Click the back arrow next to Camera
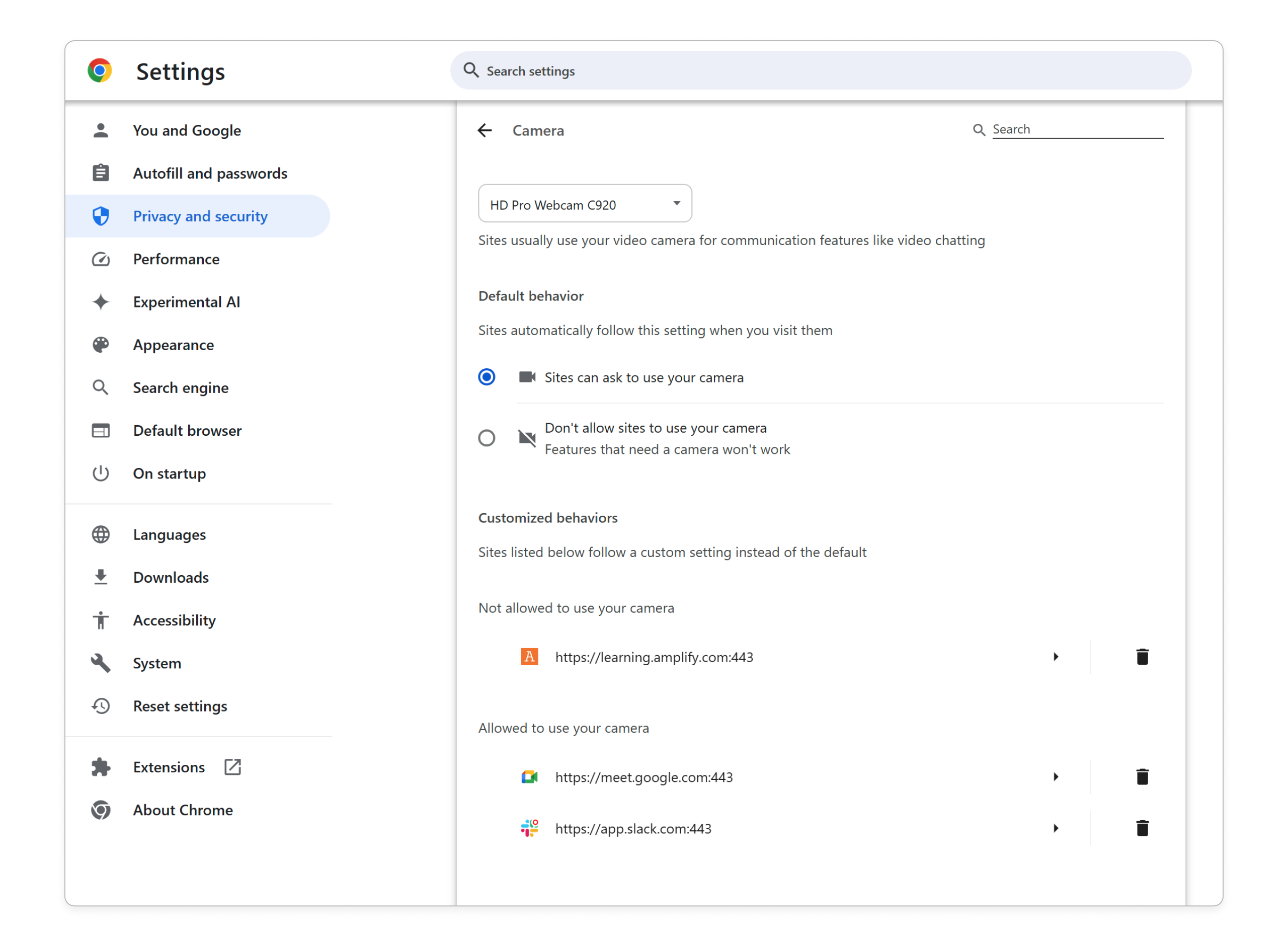Viewport: 1288px width, 946px height. click(485, 130)
